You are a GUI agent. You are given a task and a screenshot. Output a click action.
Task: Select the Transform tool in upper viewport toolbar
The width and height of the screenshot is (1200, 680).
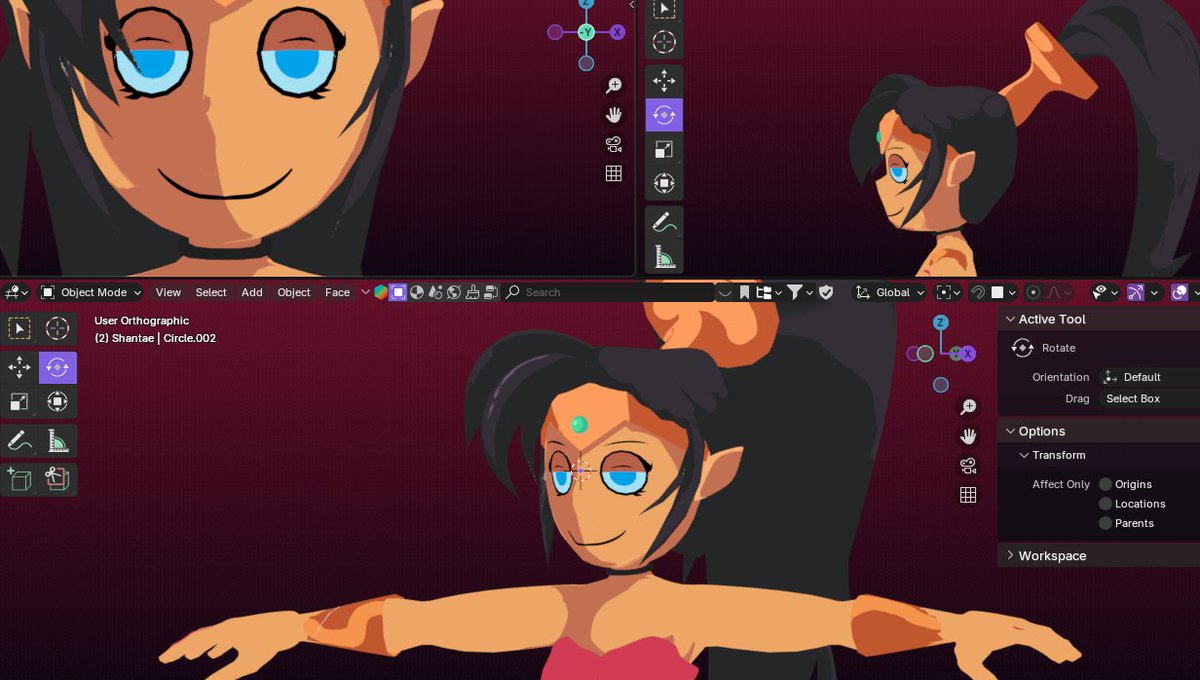pyautogui.click(x=664, y=183)
